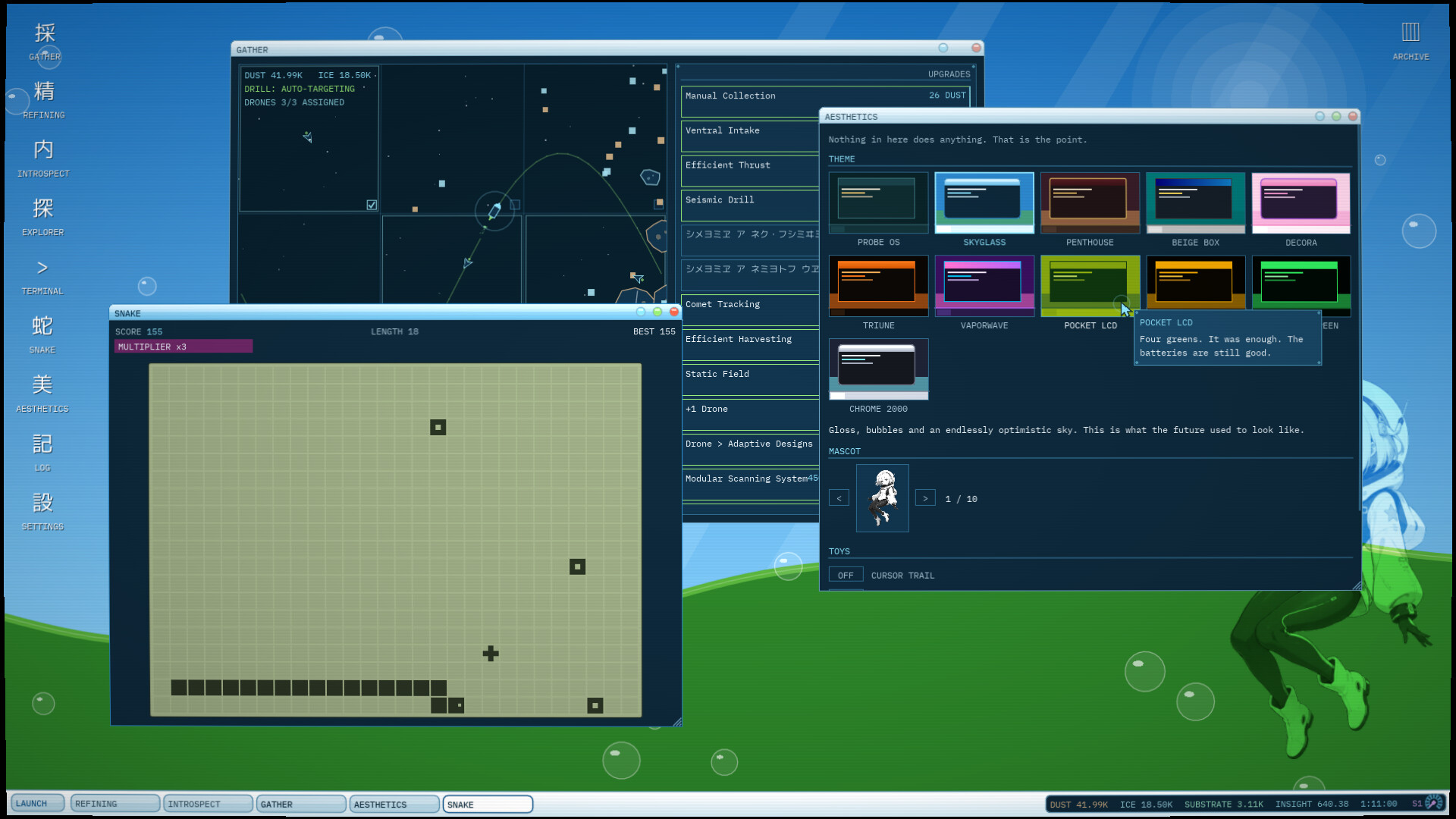Click the 1:11:00 timer in taskbar
Viewport: 1456px width, 819px height.
tap(1378, 804)
